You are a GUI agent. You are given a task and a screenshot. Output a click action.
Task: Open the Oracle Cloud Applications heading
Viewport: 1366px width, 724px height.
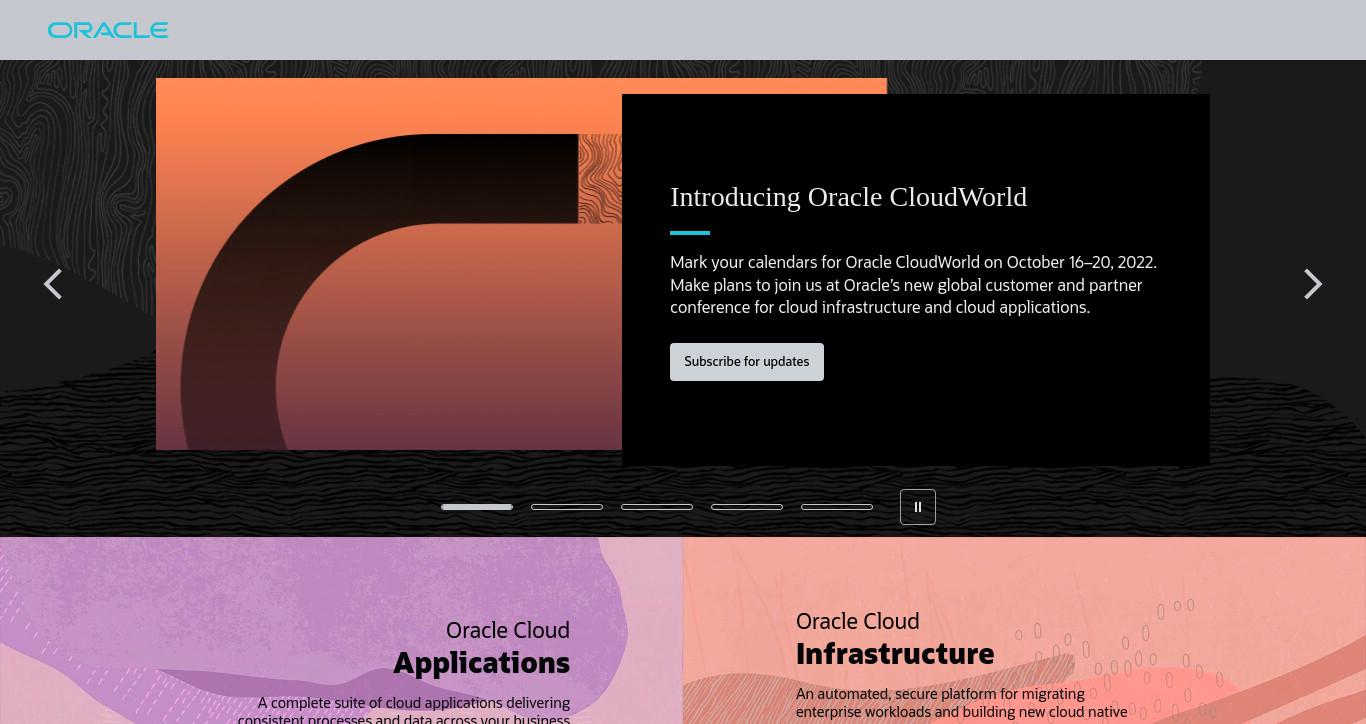482,648
